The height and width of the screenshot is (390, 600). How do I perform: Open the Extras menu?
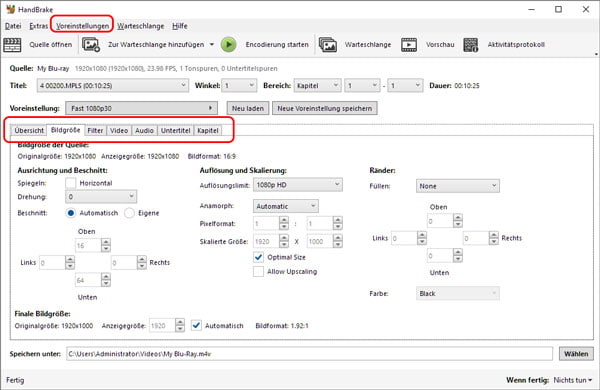pos(39,26)
